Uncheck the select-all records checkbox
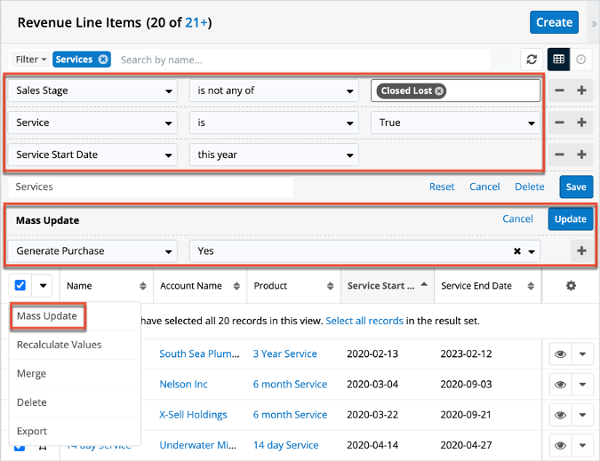 pyautogui.click(x=21, y=286)
